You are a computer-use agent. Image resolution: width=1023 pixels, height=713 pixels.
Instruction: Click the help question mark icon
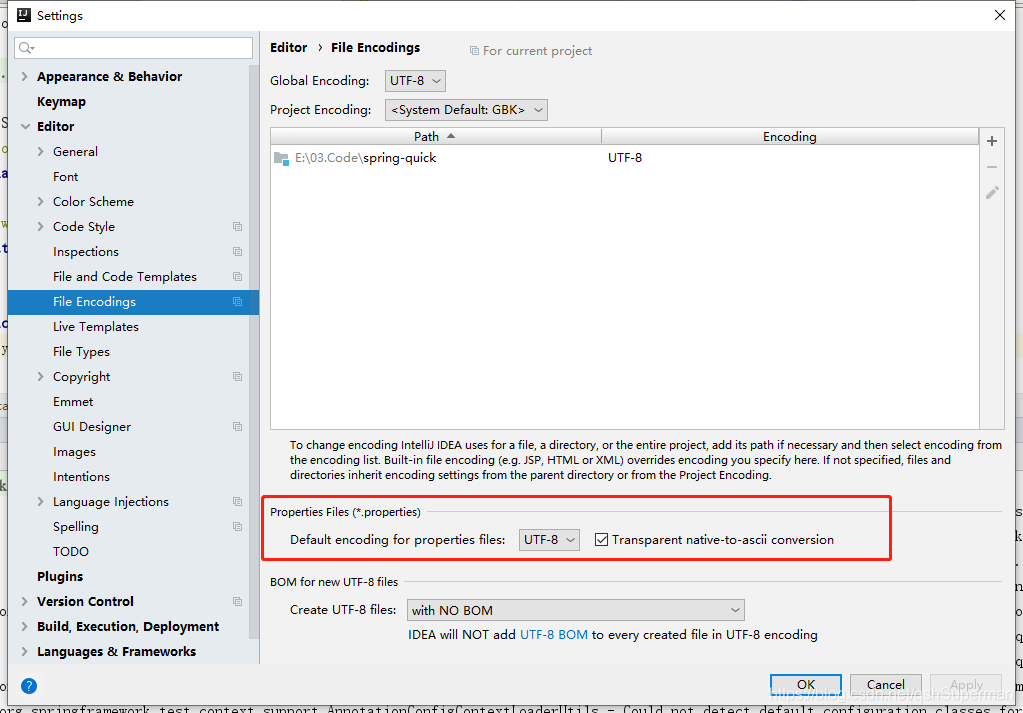(x=29, y=686)
